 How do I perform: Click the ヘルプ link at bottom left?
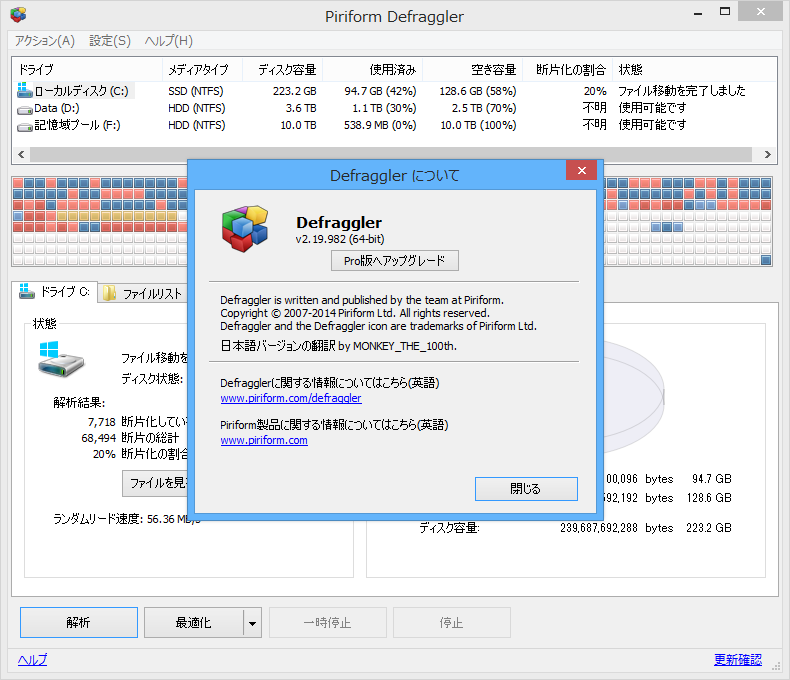tap(32, 659)
